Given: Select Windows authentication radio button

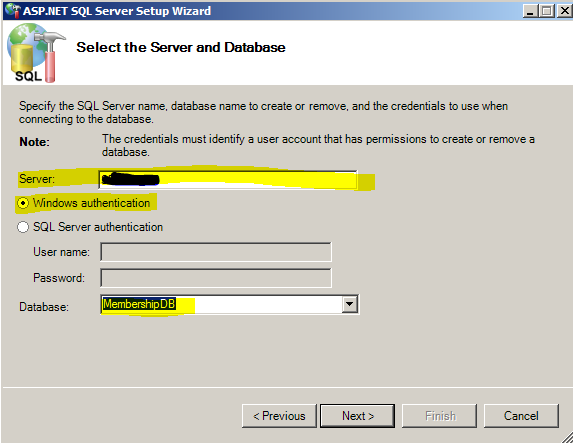Looking at the screenshot, I should click(23, 203).
